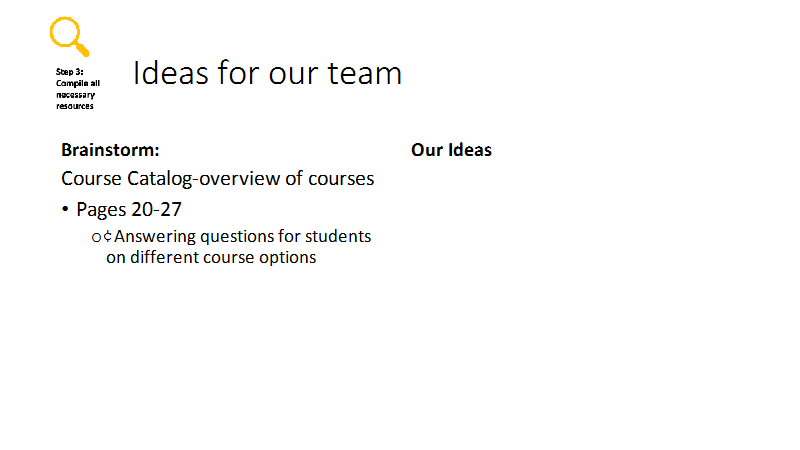Click the solid bullet marker before 'Pages'

[65, 209]
